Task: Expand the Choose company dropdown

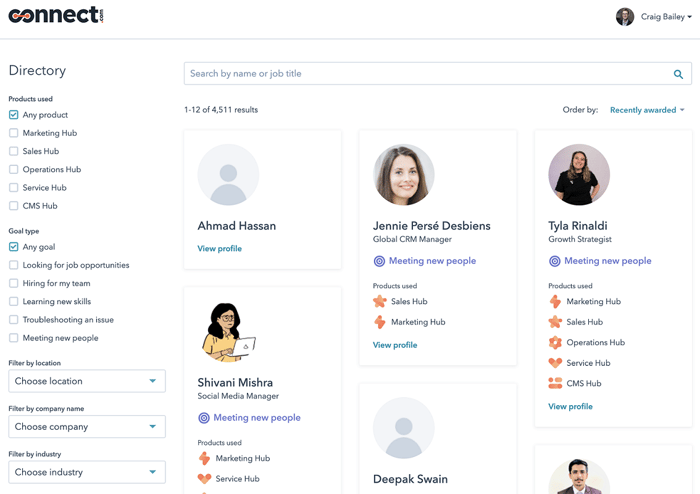Action: 87,427
